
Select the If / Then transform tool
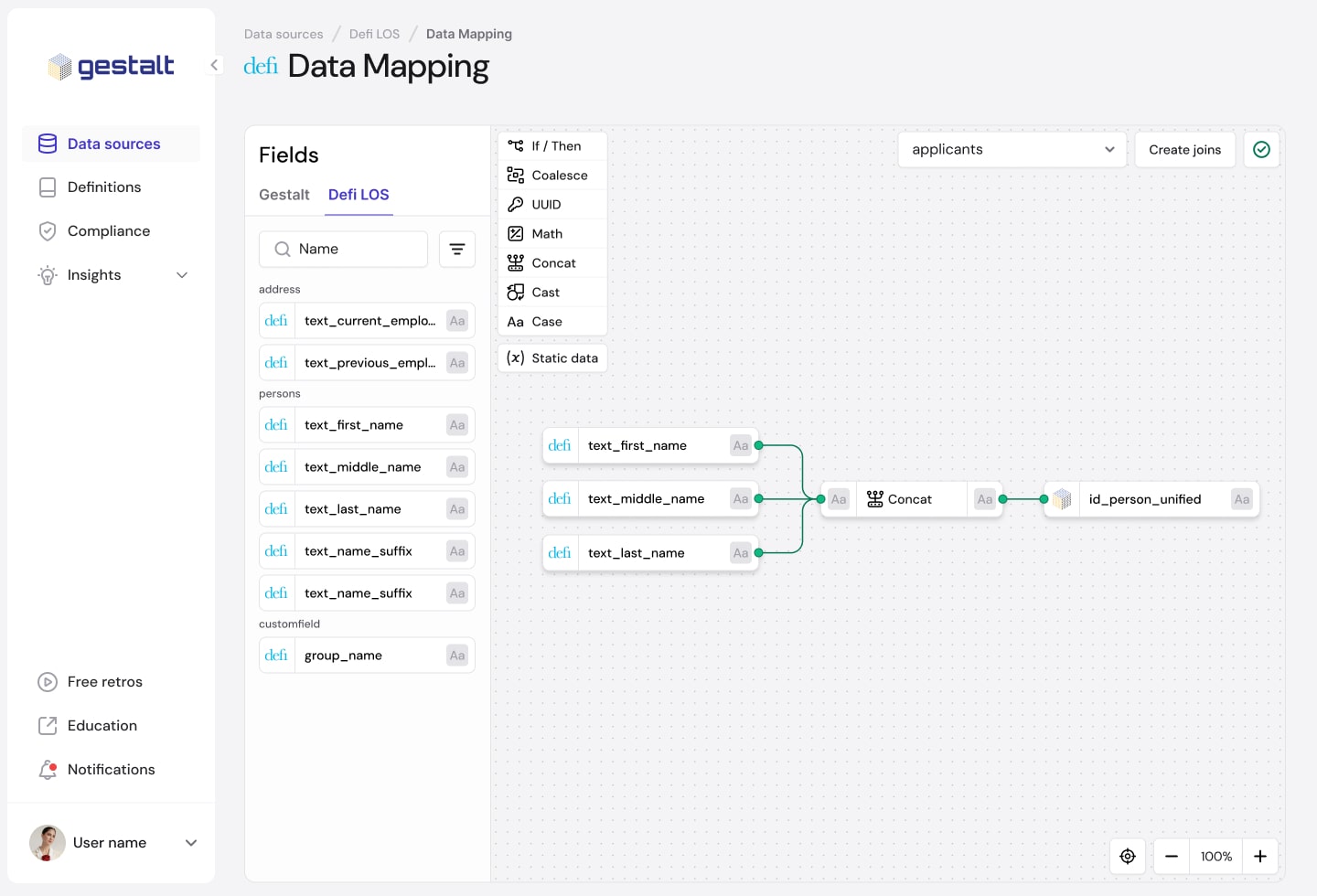point(552,145)
